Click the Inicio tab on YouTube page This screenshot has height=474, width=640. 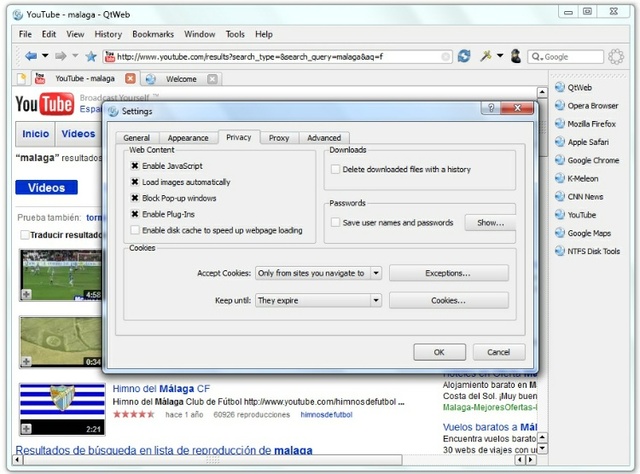36,134
